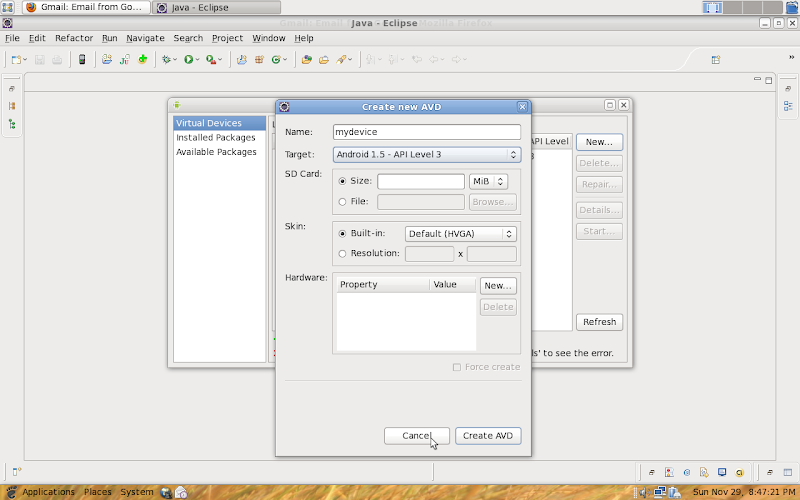Click the Refresh button in AVD Manager
This screenshot has width=800, height=500.
(599, 322)
